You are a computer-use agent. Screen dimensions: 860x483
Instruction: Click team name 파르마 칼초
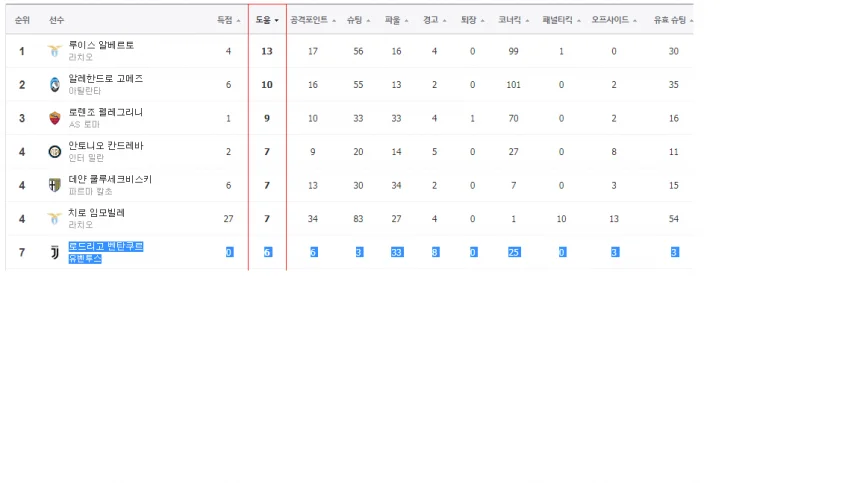(x=90, y=191)
